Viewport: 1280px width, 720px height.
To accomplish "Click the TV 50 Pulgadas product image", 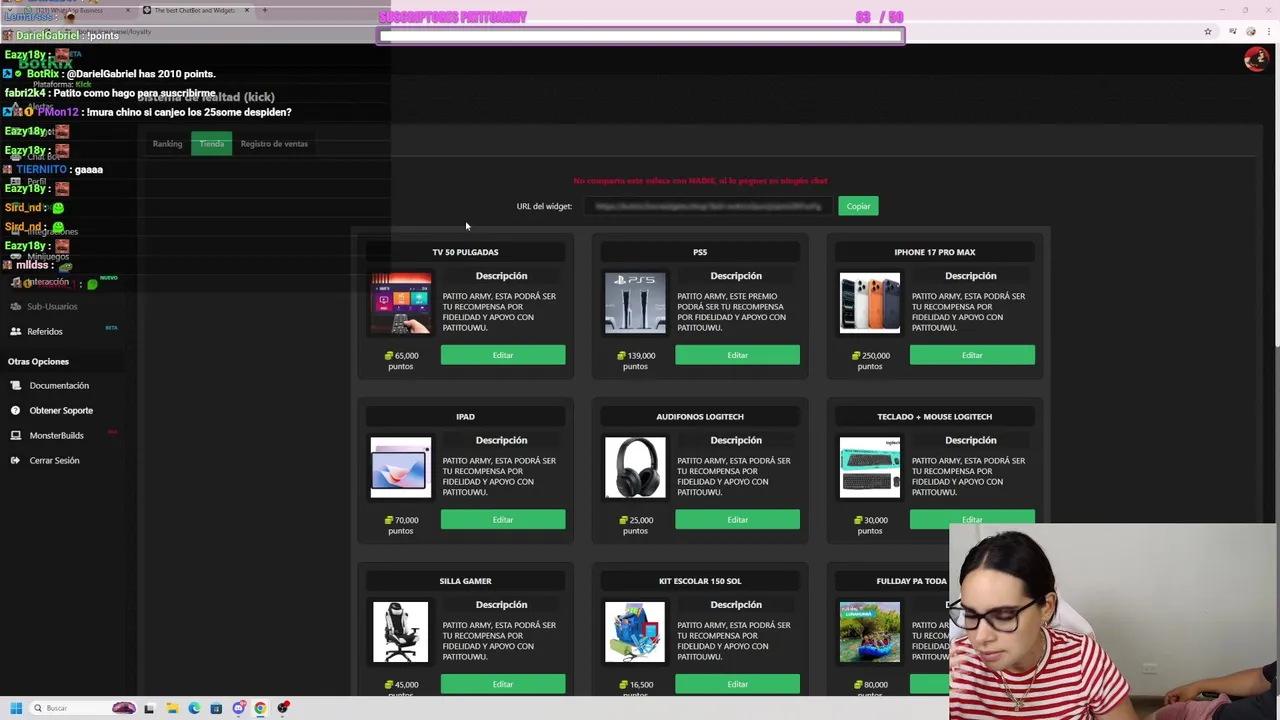I will pyautogui.click(x=400, y=303).
